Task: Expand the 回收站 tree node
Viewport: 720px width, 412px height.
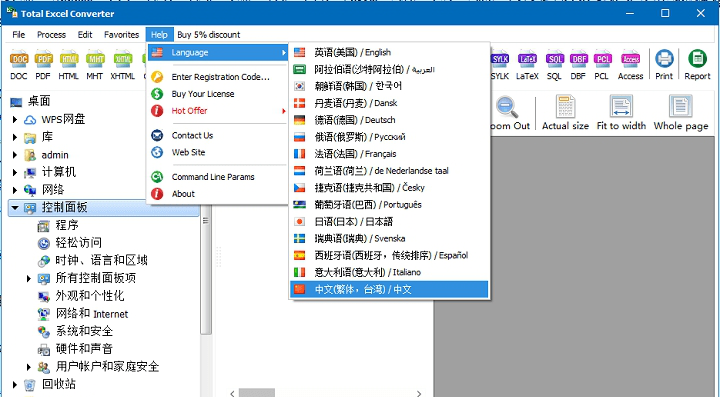Action: point(15,384)
